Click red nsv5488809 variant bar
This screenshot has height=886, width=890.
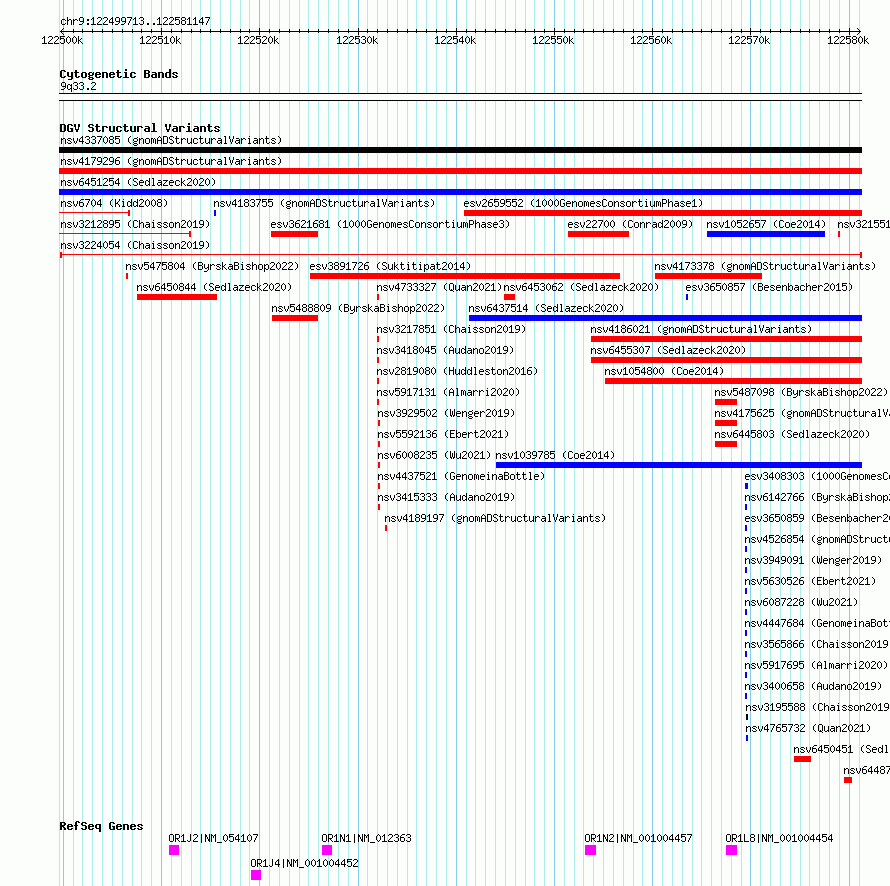tap(295, 318)
